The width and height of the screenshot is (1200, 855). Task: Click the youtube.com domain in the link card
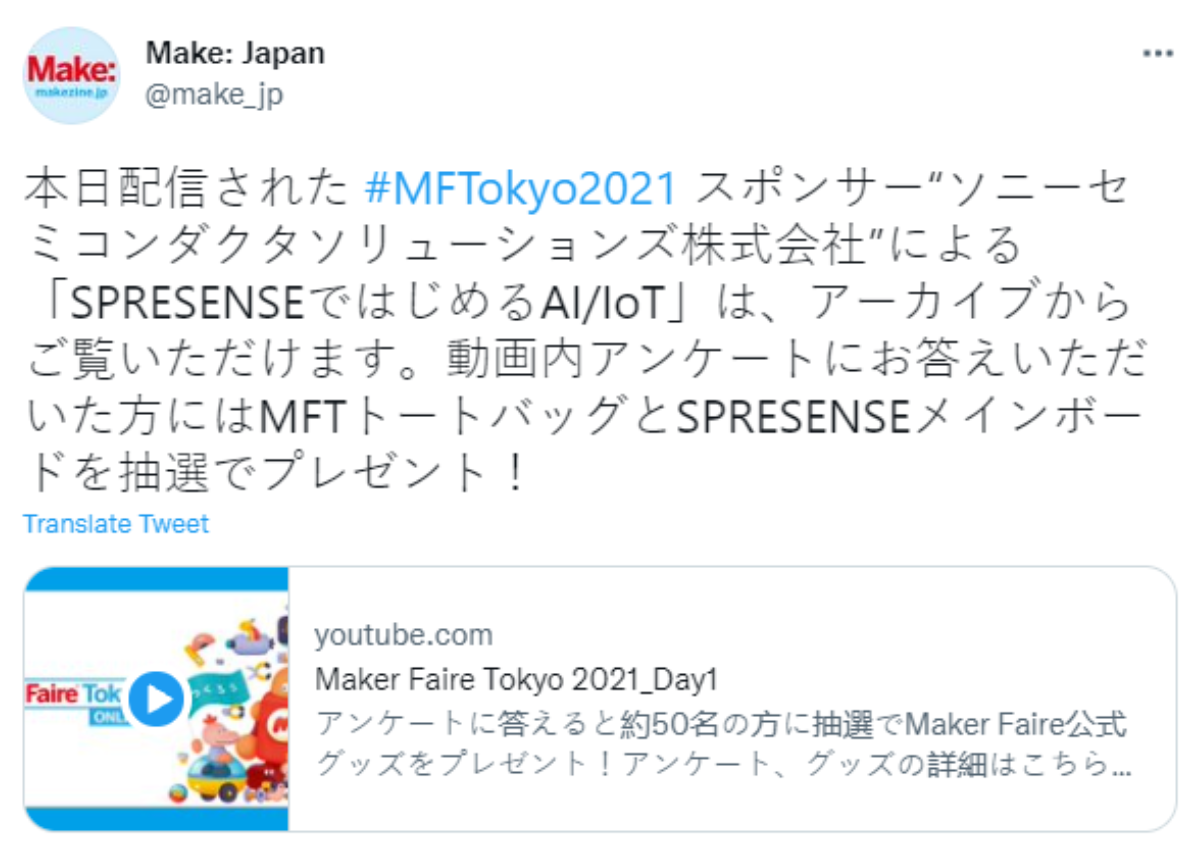click(403, 635)
